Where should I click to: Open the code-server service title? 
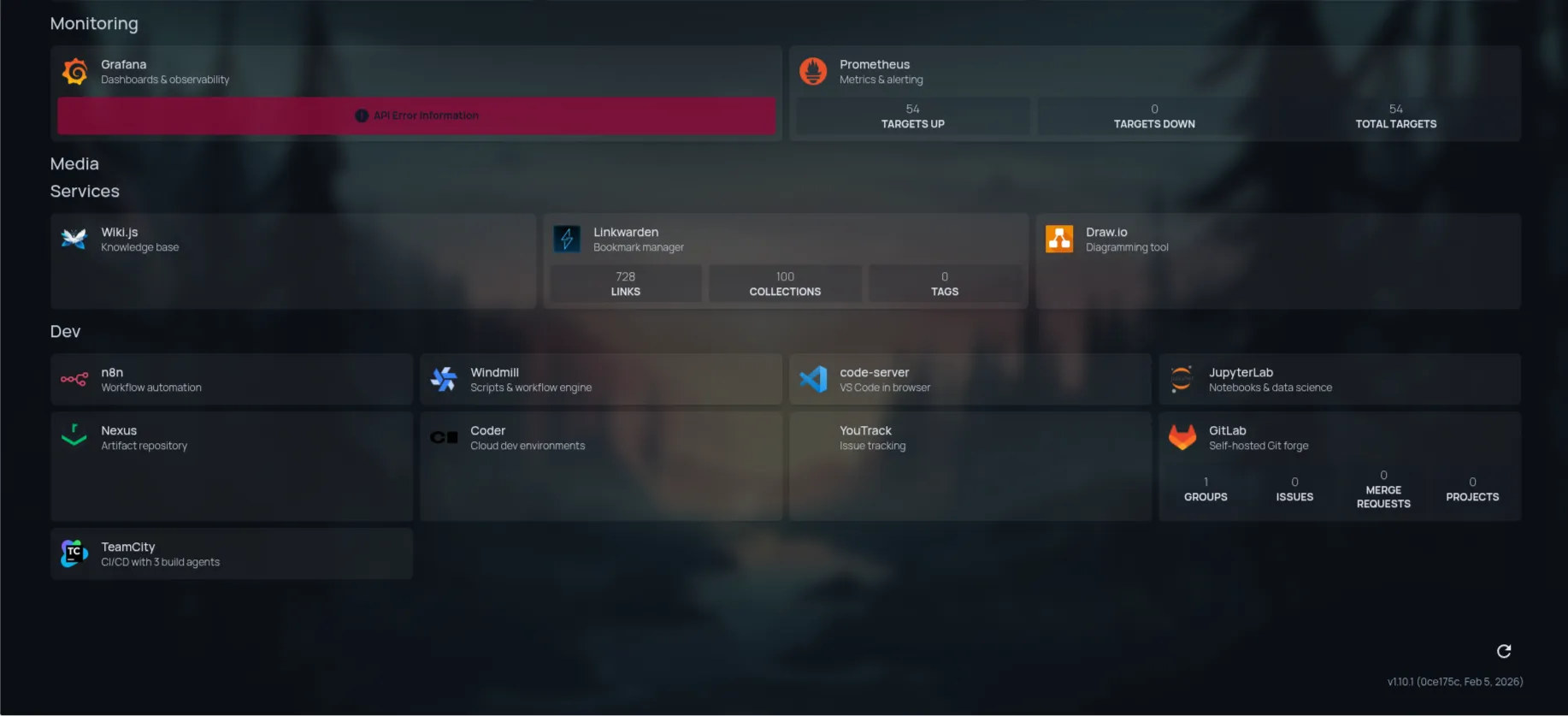874,372
